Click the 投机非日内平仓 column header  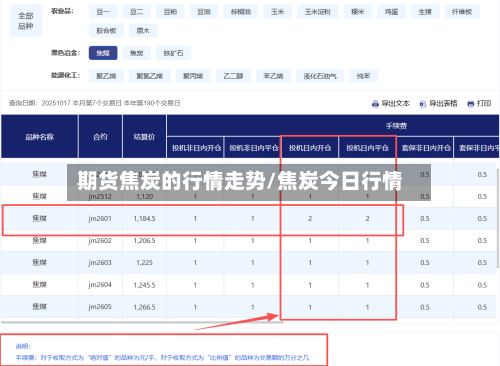(x=254, y=148)
